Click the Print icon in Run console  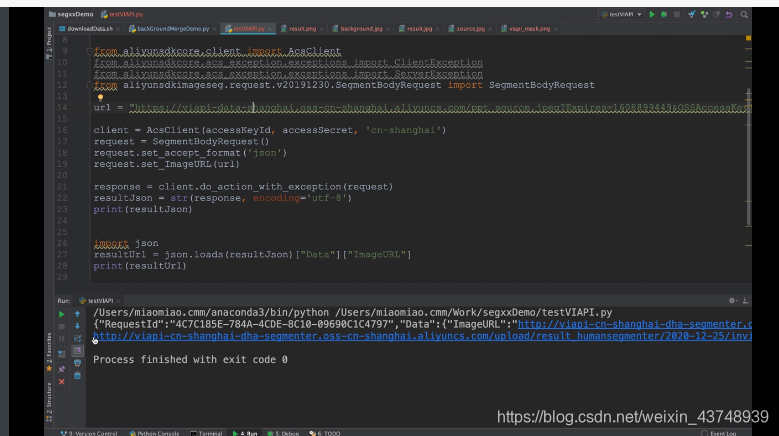pyautogui.click(x=78, y=363)
